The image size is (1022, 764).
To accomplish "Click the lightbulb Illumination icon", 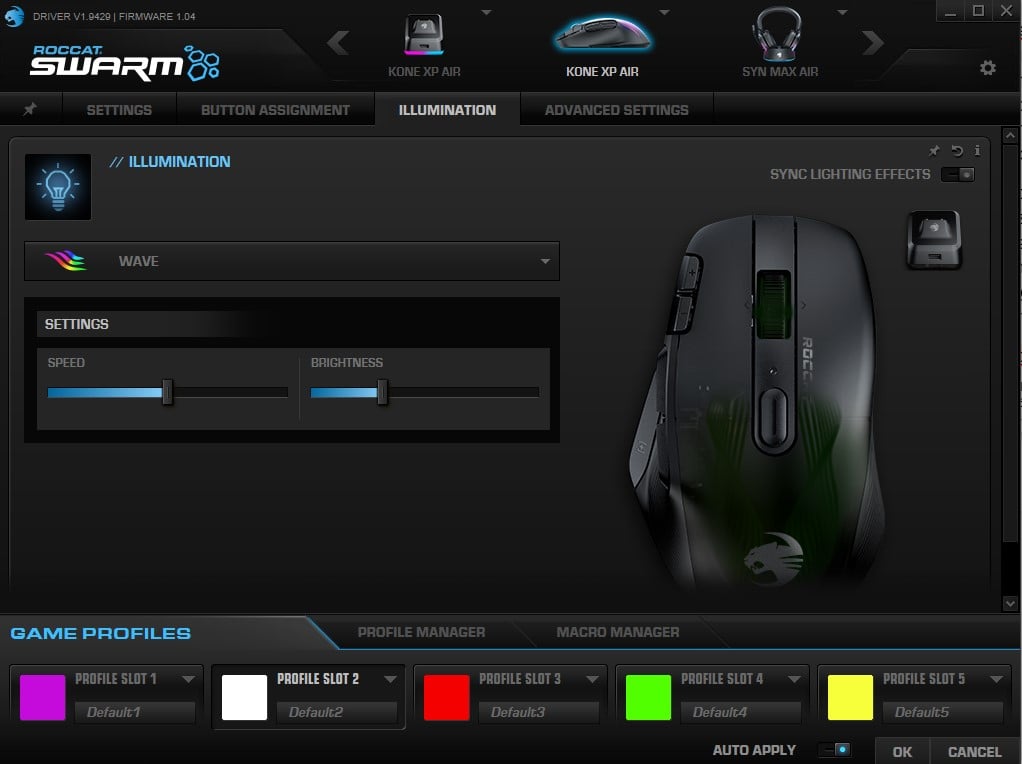I will (x=58, y=187).
